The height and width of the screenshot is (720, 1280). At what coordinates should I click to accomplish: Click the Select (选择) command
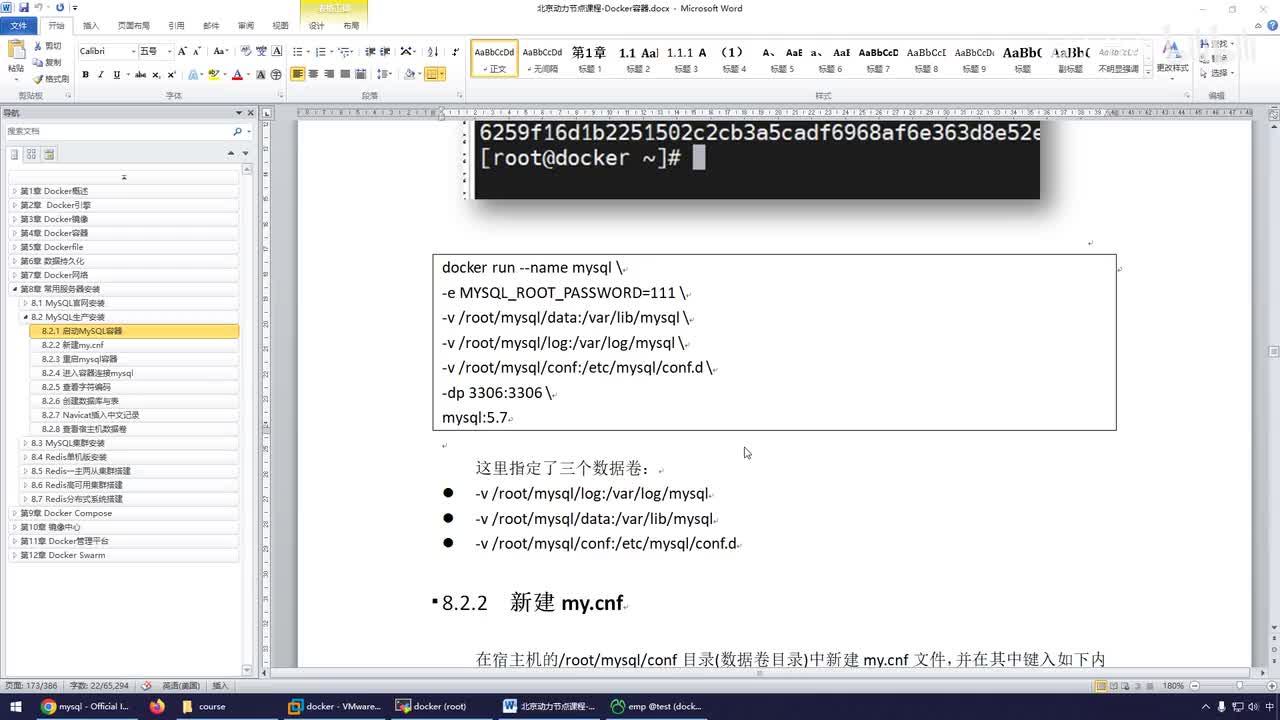[x=1216, y=73]
